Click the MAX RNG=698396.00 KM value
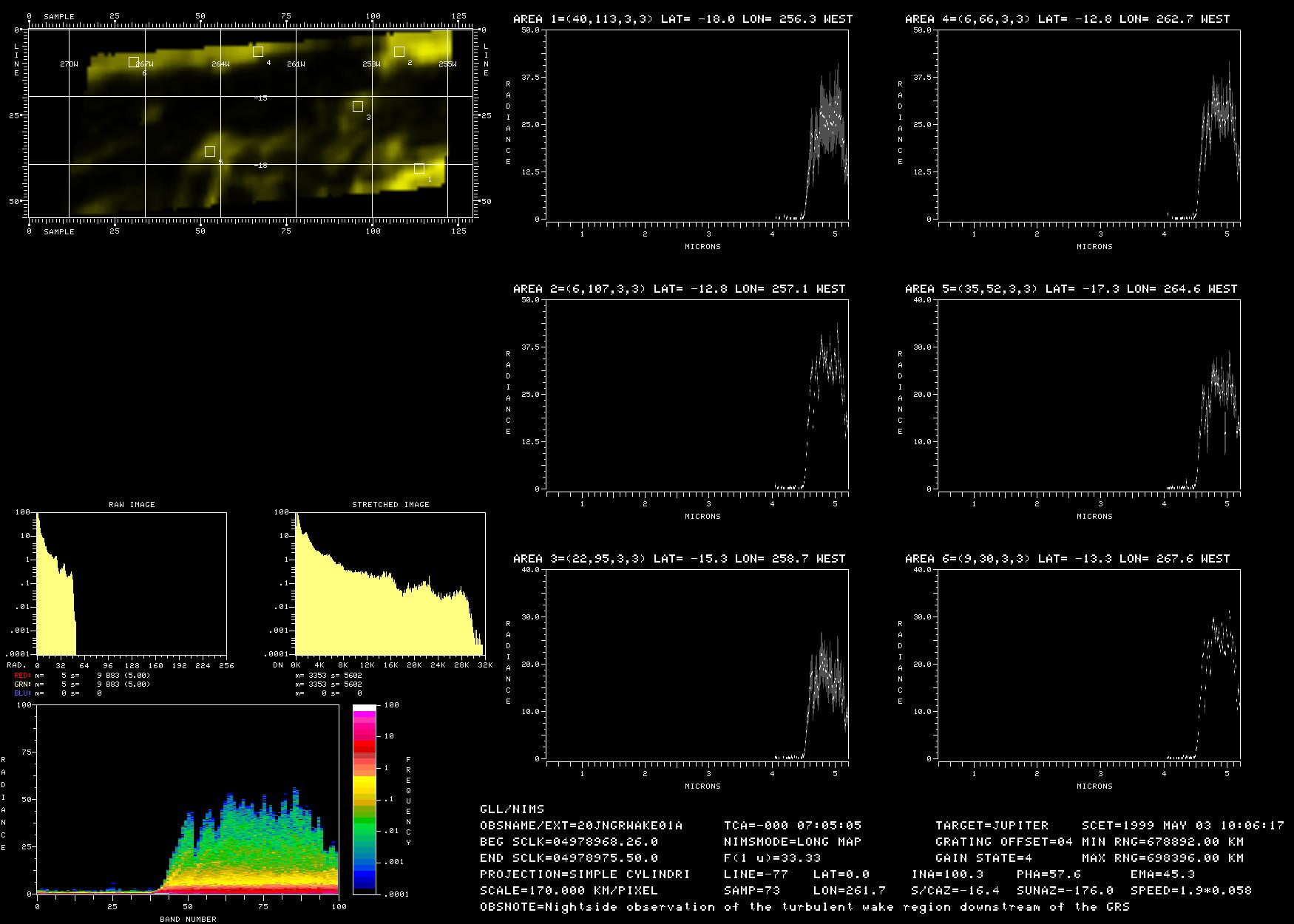Viewport: 1294px width, 924px height. click(1162, 857)
